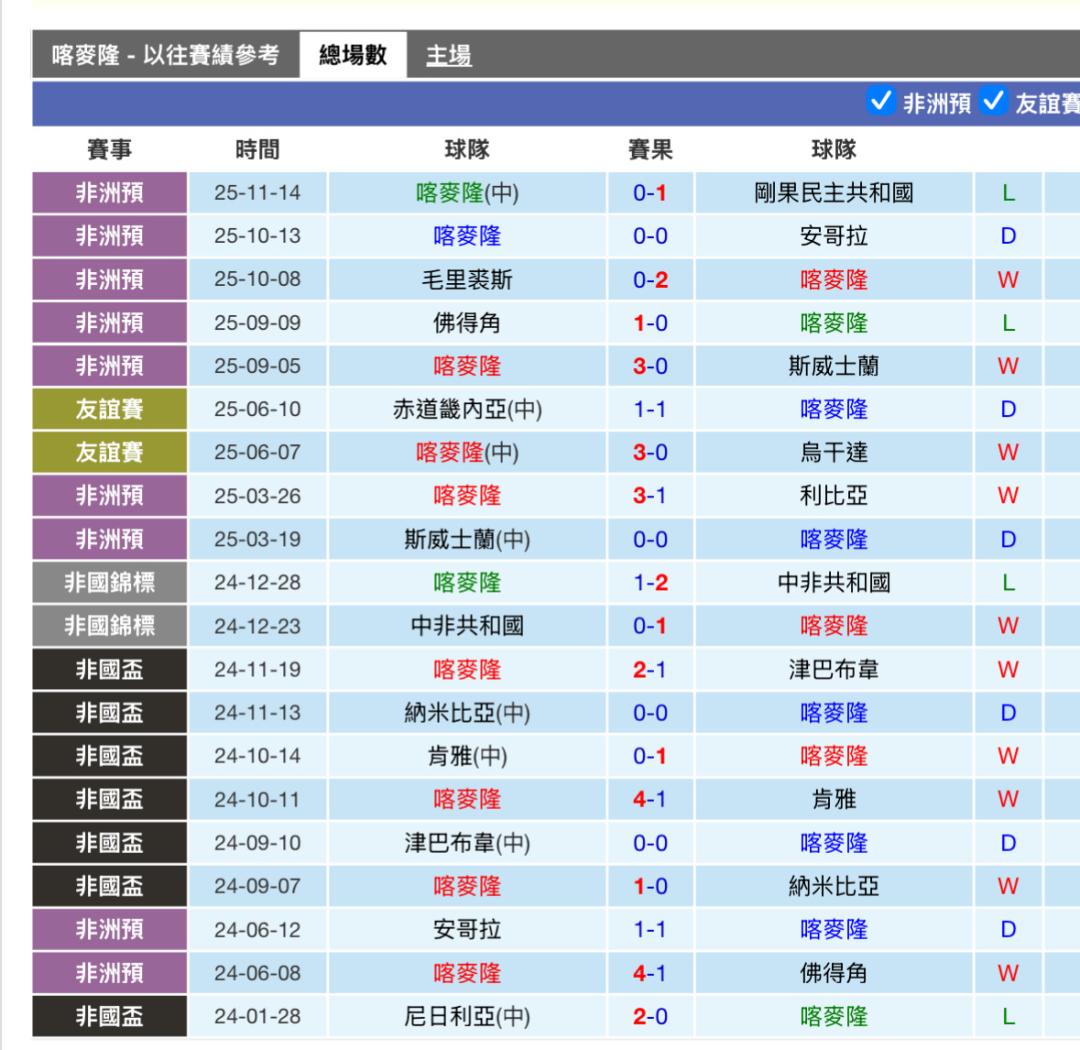The image size is (1080, 1050).
Task: Click the 時間 column header
Action: 257,150
